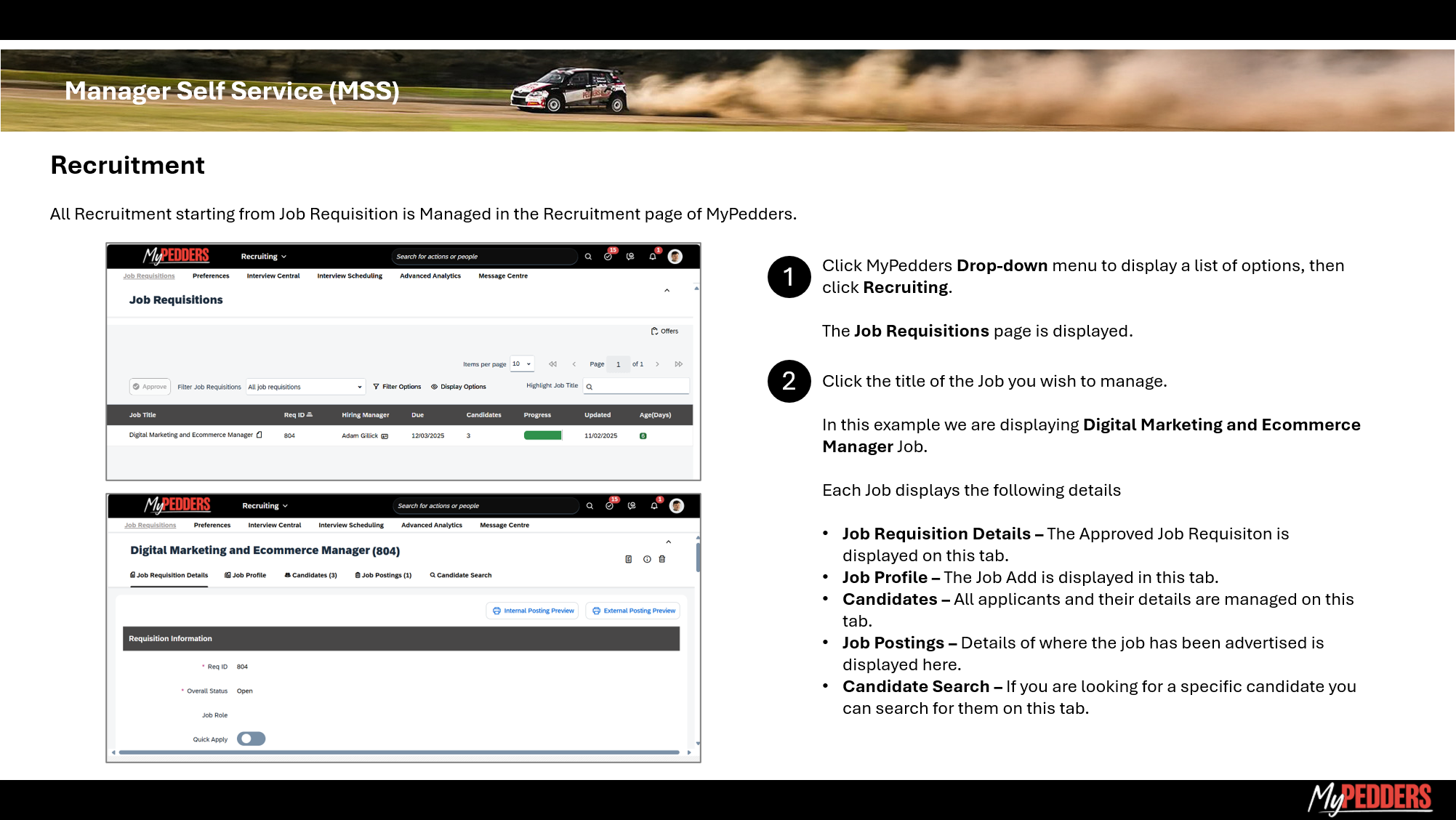Click info circle icon on requisition 804
The height and width of the screenshot is (820, 1456).
pos(647,559)
